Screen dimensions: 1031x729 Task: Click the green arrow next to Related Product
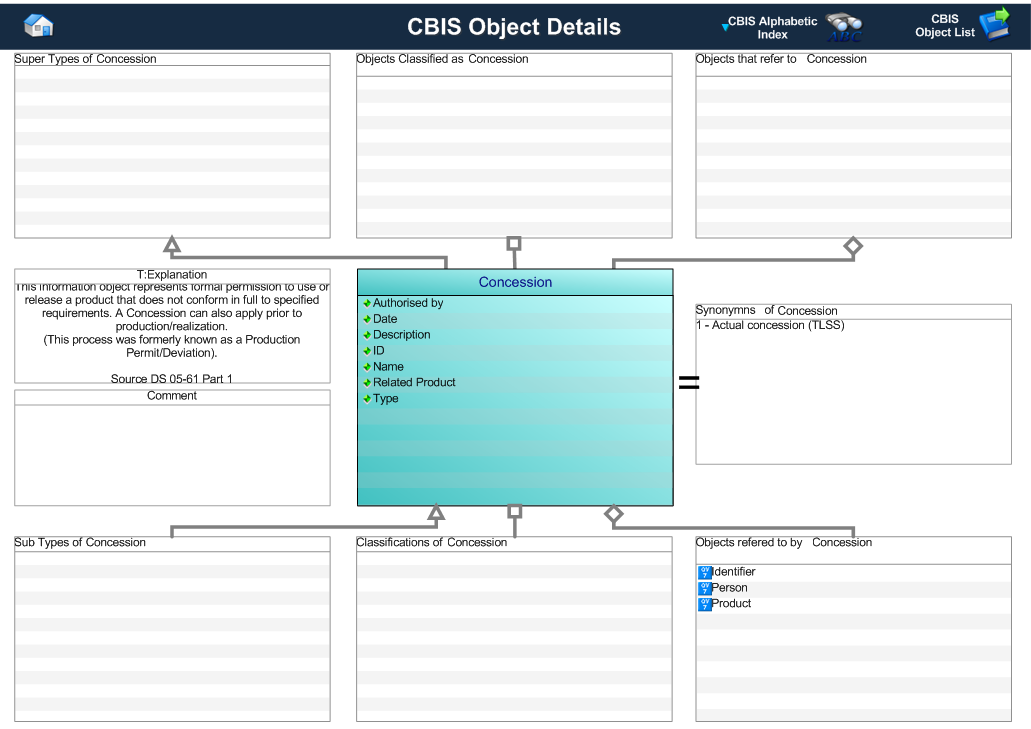click(367, 383)
